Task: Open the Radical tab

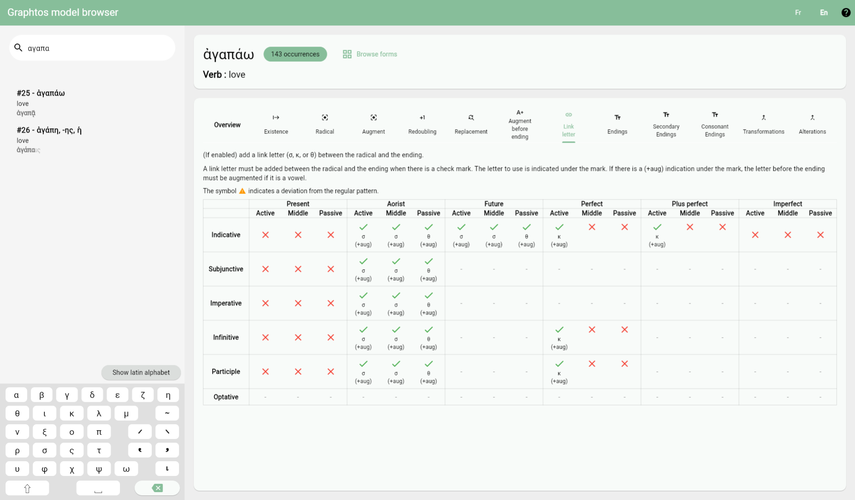Action: coord(324,124)
